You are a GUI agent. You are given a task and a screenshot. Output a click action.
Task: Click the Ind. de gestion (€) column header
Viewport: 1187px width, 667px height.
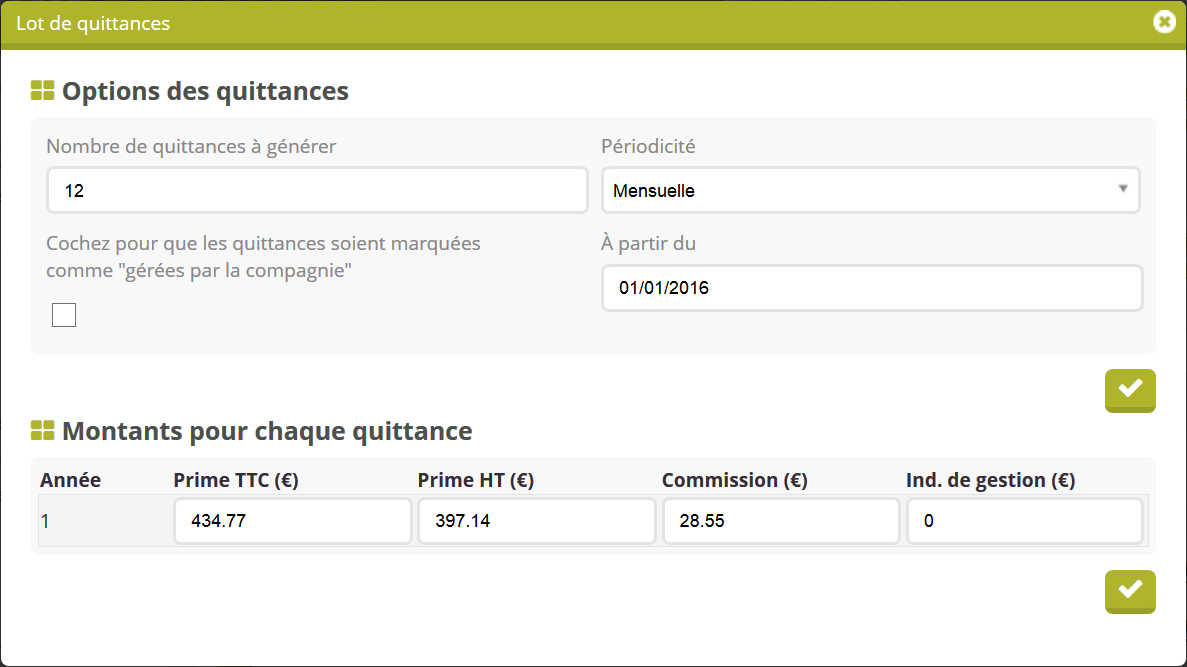(990, 480)
